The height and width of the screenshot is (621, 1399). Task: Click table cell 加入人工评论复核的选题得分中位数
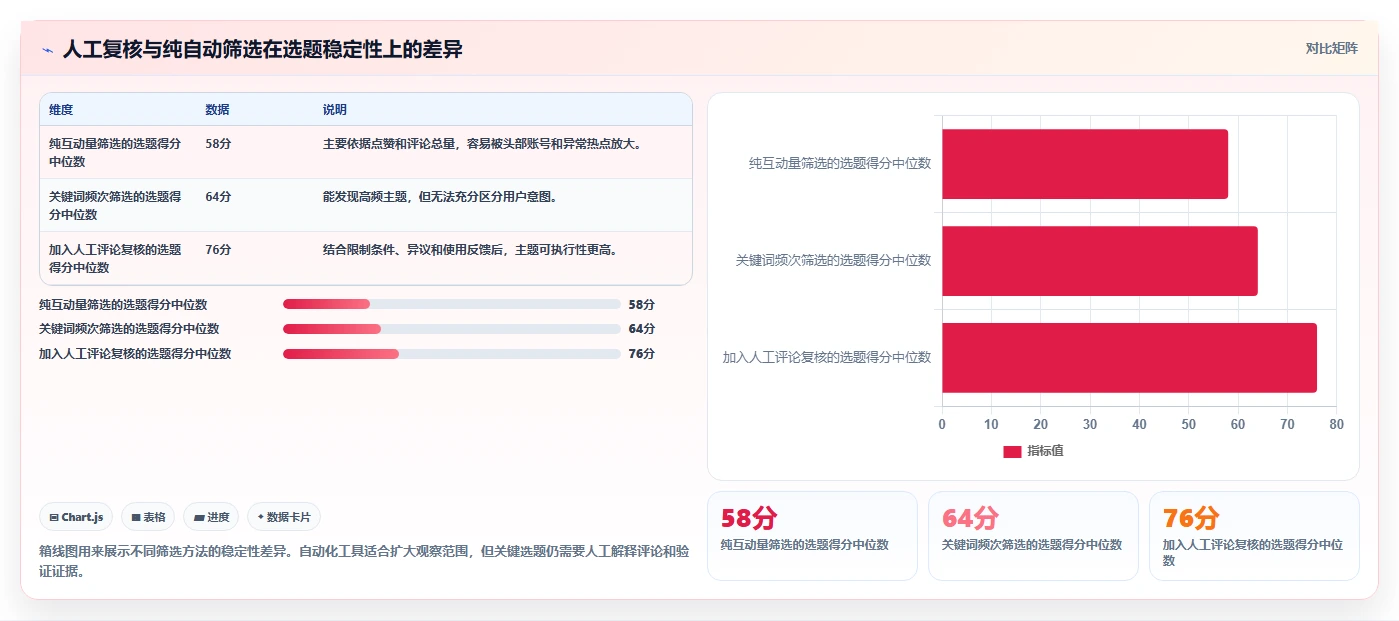point(116,258)
